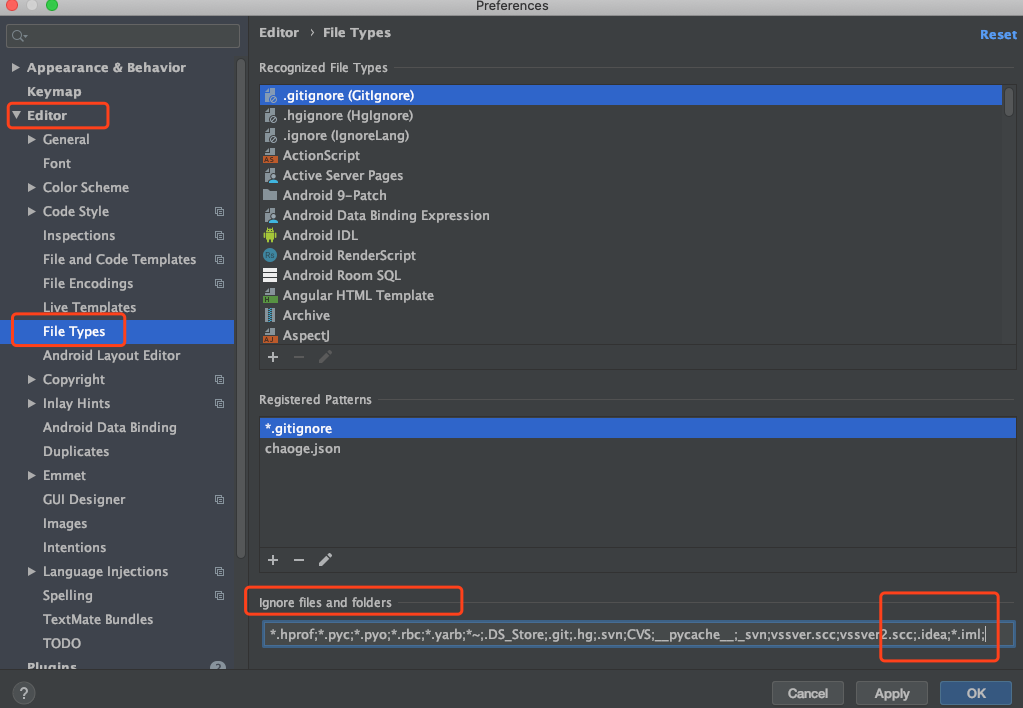Open the Duplicates settings page
Viewport: 1023px width, 708px height.
(x=76, y=452)
